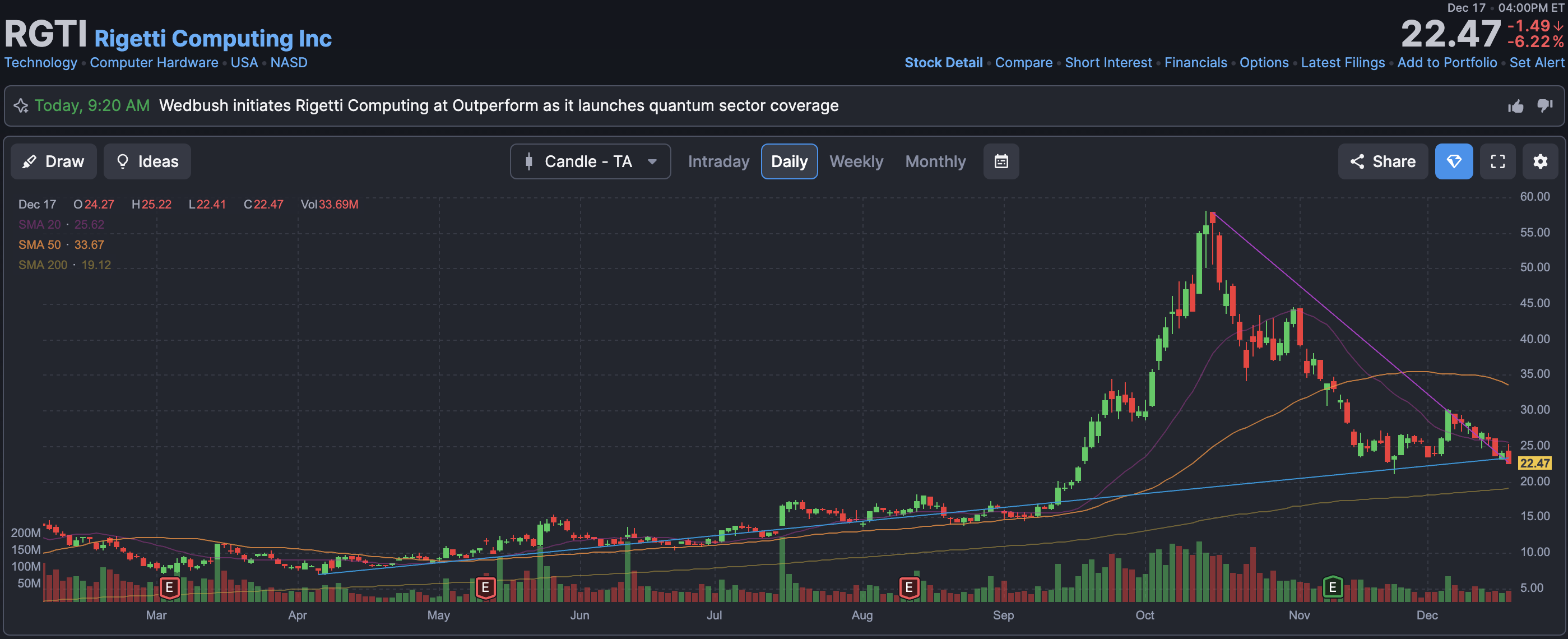Go to the Financials tab link
The image size is (1568, 639).
pos(1195,63)
